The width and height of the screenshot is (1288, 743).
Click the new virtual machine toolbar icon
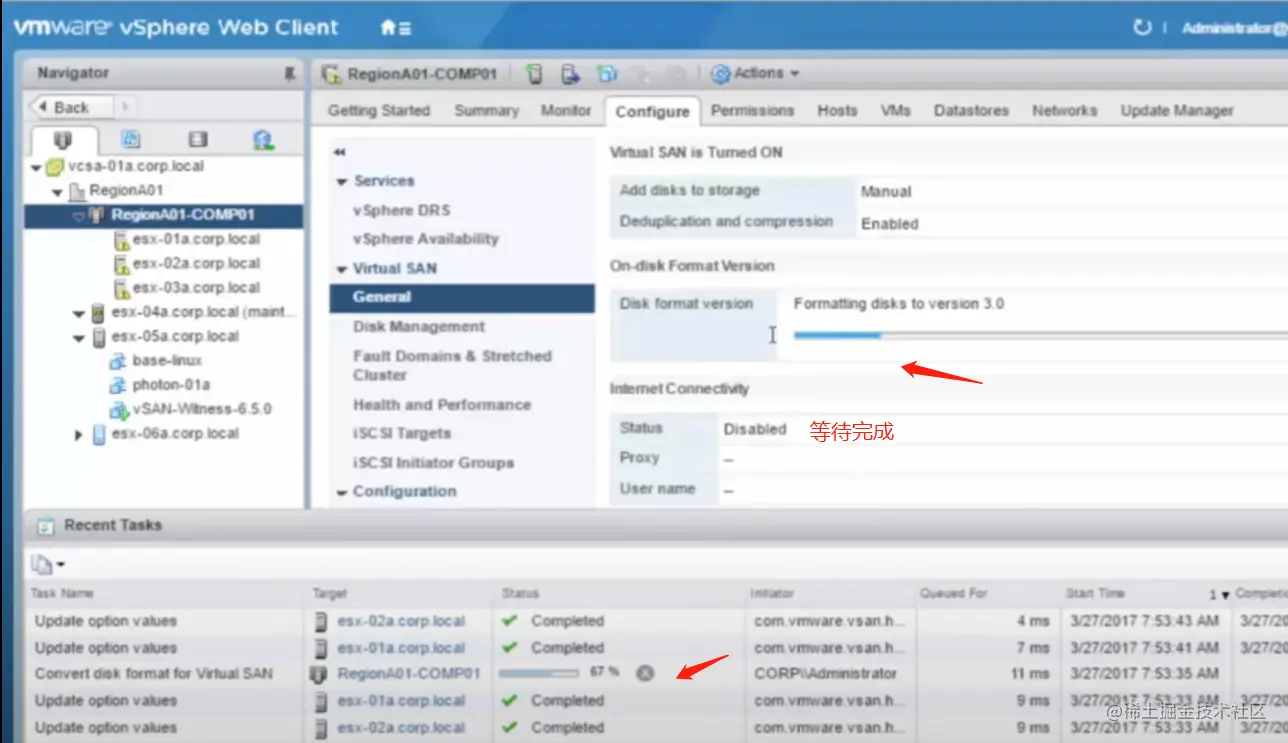(x=606, y=74)
